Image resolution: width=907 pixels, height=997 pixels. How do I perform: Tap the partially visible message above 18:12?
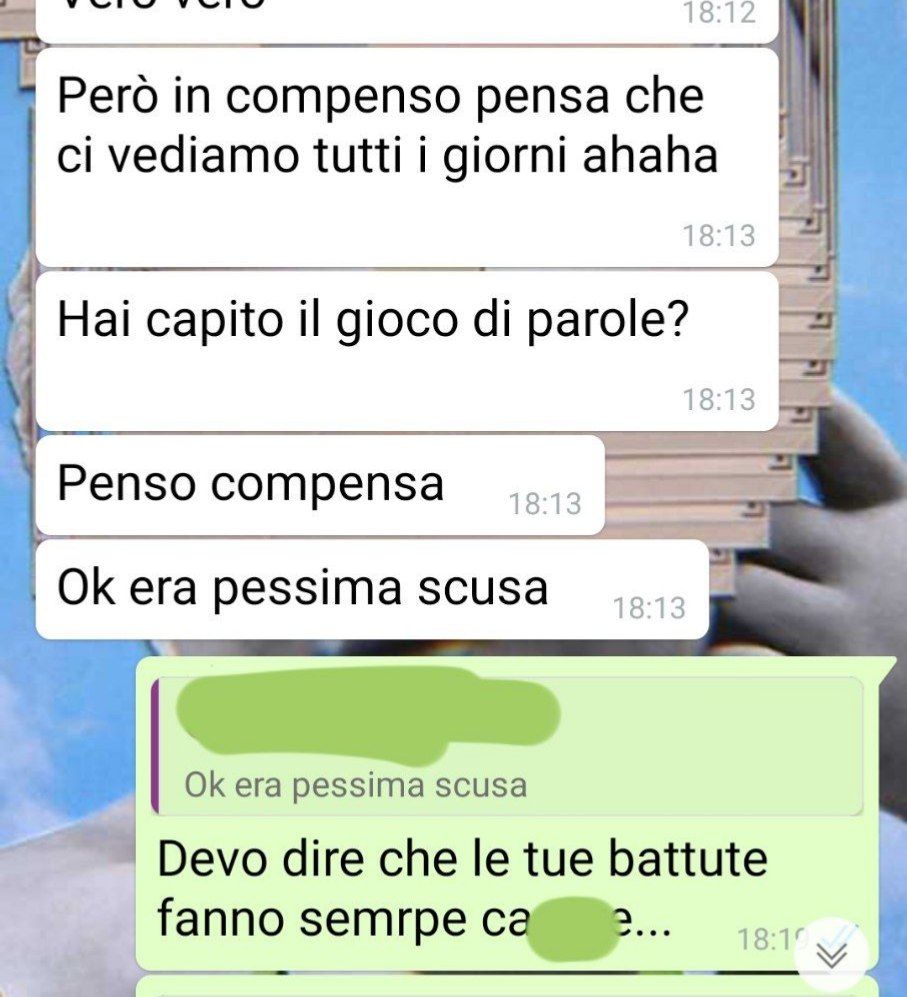[x=407, y=20]
